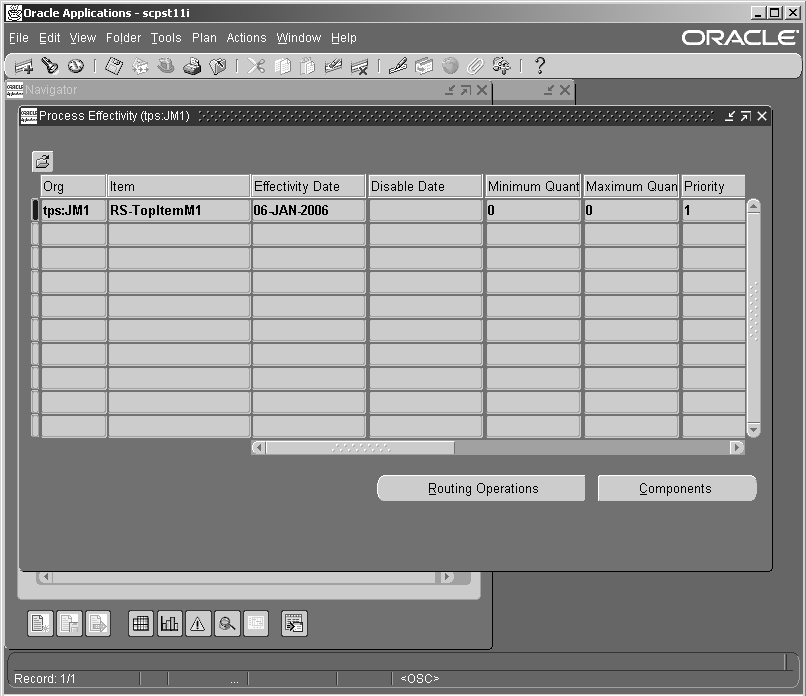Click the vertical scrollbar up arrow
This screenshot has width=806, height=696.
(754, 207)
